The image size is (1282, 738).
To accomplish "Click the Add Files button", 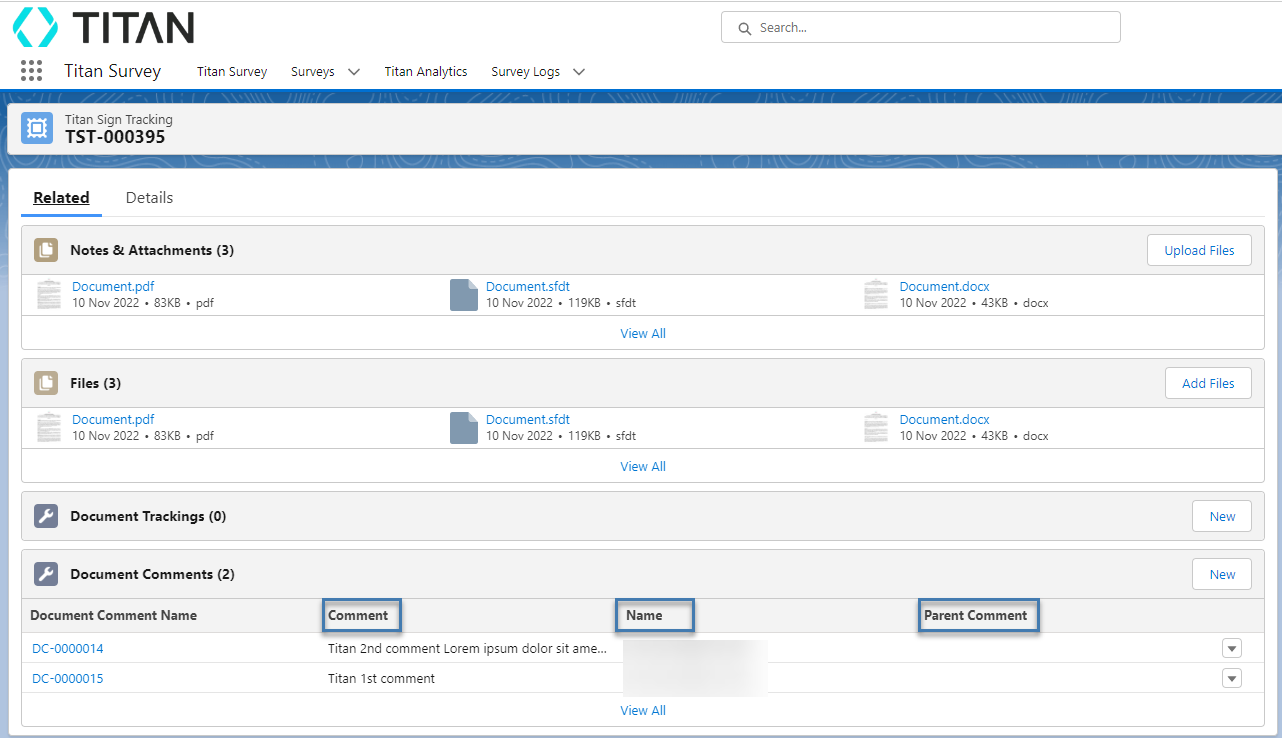I will point(1208,383).
